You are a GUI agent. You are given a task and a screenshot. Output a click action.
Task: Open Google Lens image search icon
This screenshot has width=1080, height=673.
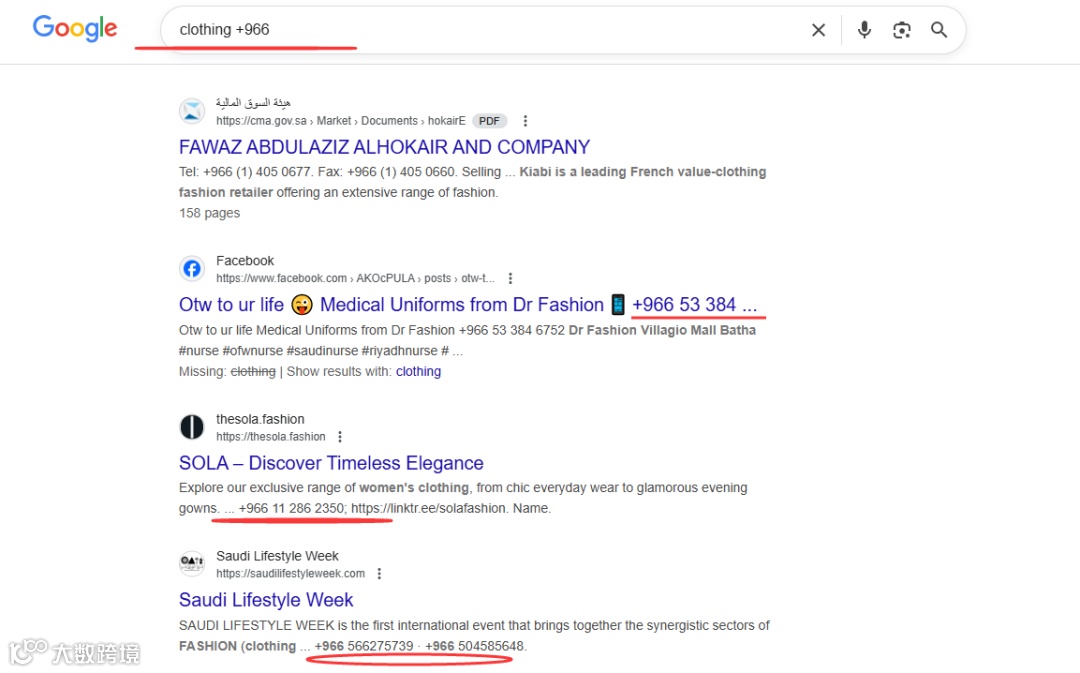902,30
